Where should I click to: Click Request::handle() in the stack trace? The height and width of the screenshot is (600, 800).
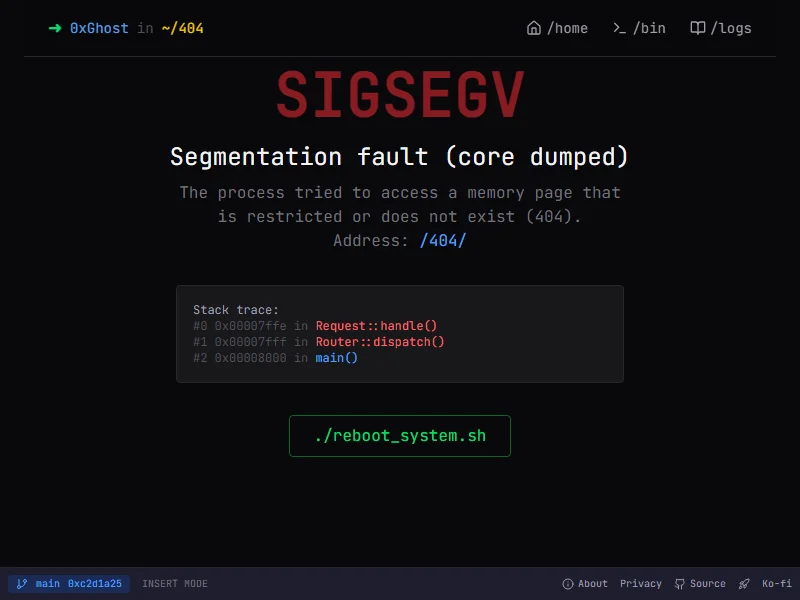377,326
